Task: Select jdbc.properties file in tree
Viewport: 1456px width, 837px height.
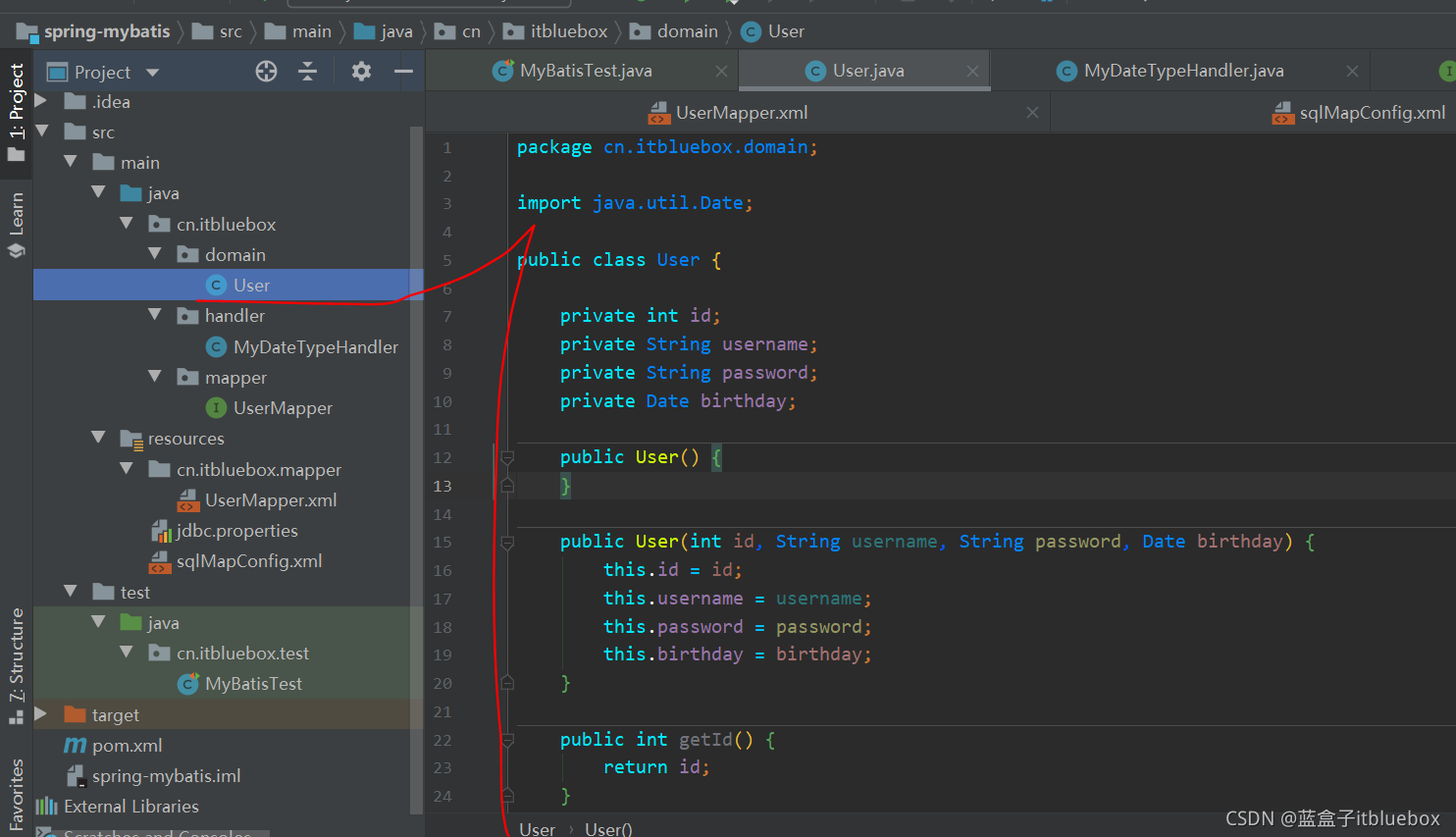Action: click(x=224, y=530)
